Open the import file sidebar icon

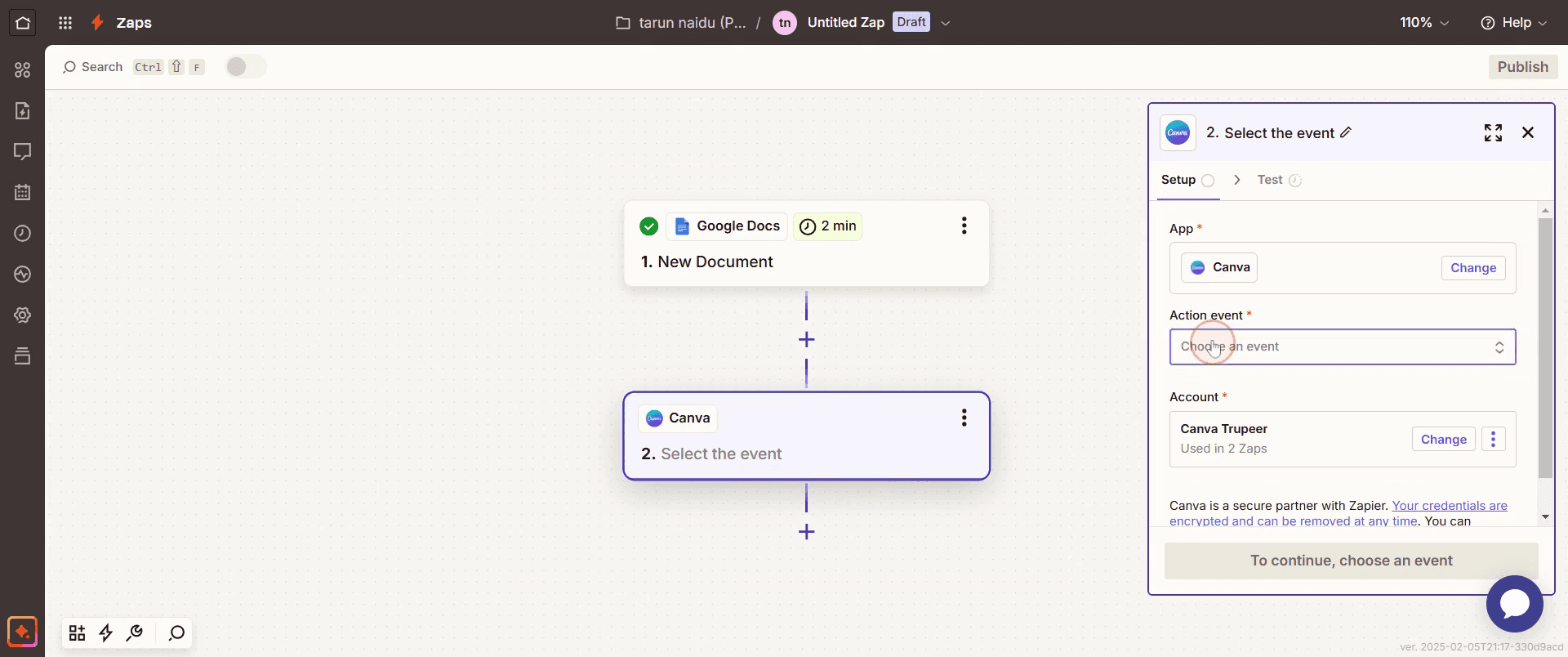[x=23, y=110]
